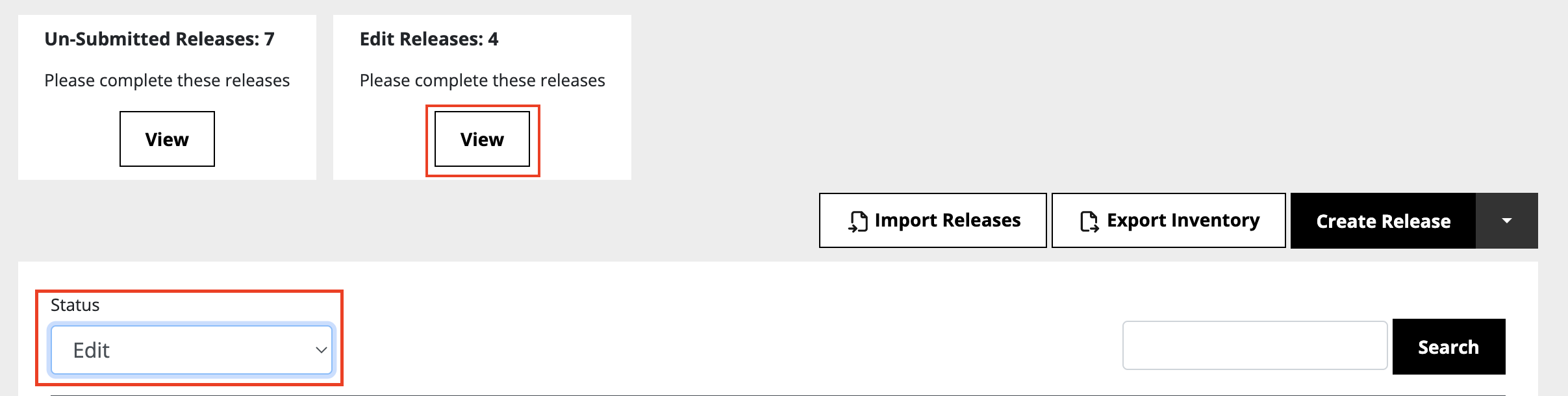Focus the search text field
The width and height of the screenshot is (1568, 396).
click(x=1255, y=345)
